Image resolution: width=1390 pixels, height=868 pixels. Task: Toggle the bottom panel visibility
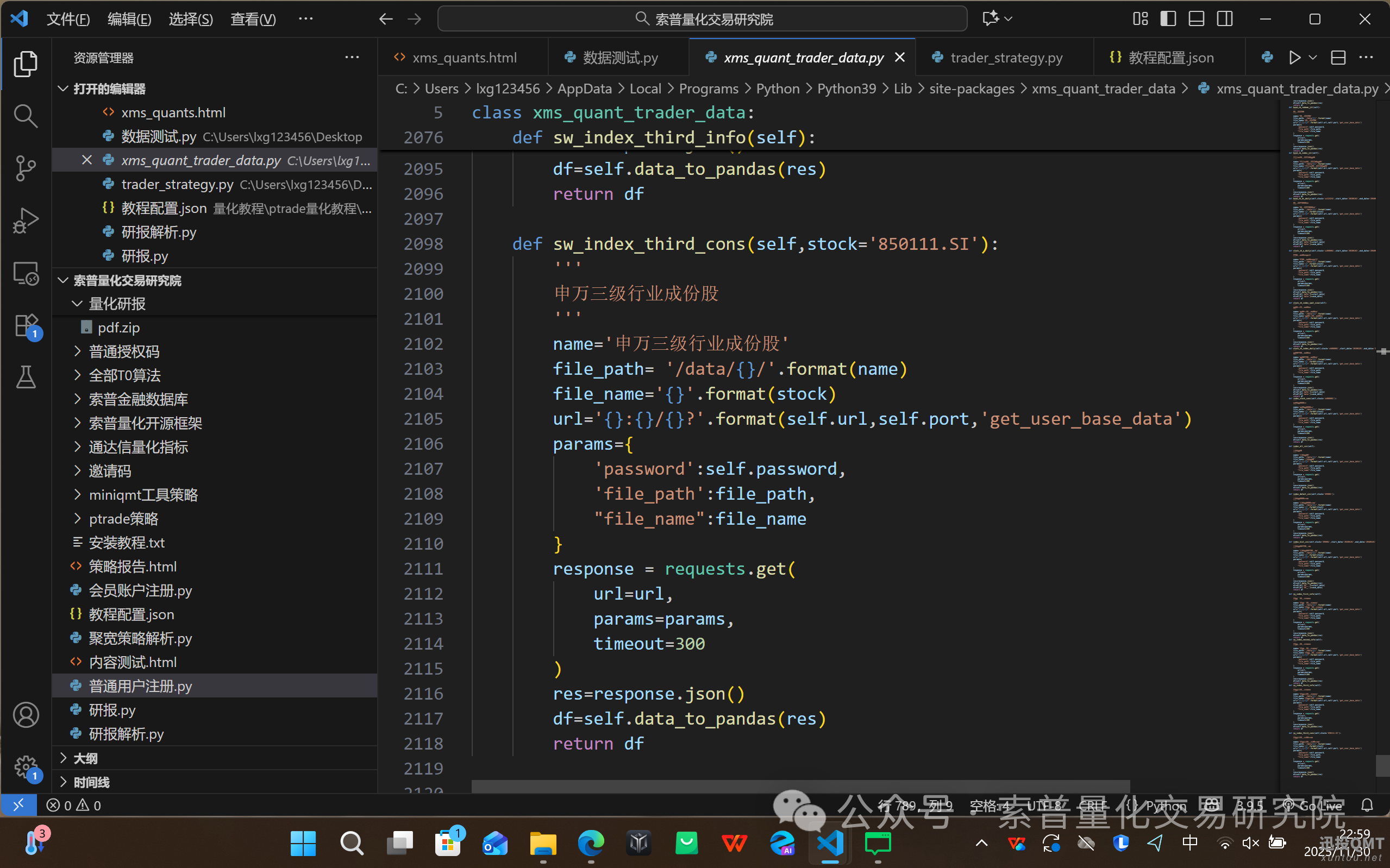(1196, 19)
